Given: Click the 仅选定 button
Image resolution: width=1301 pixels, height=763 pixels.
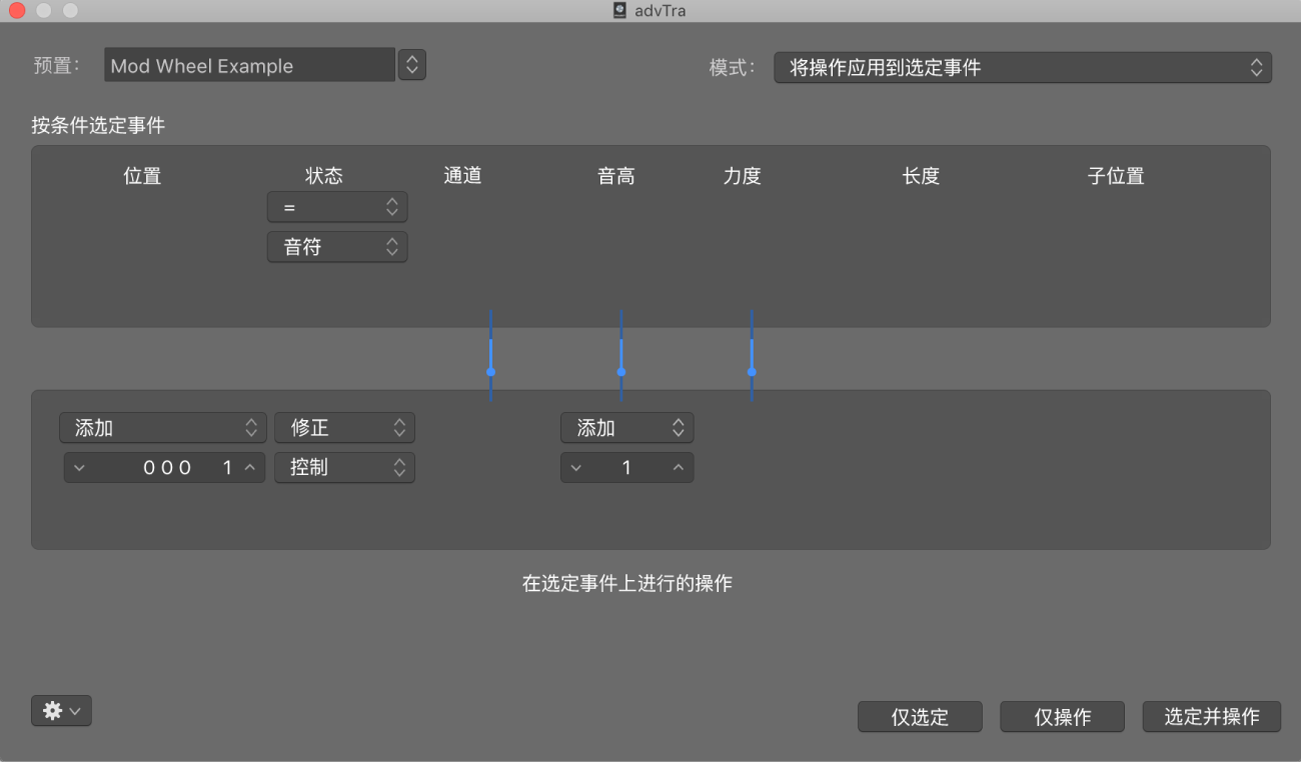Looking at the screenshot, I should (x=919, y=716).
